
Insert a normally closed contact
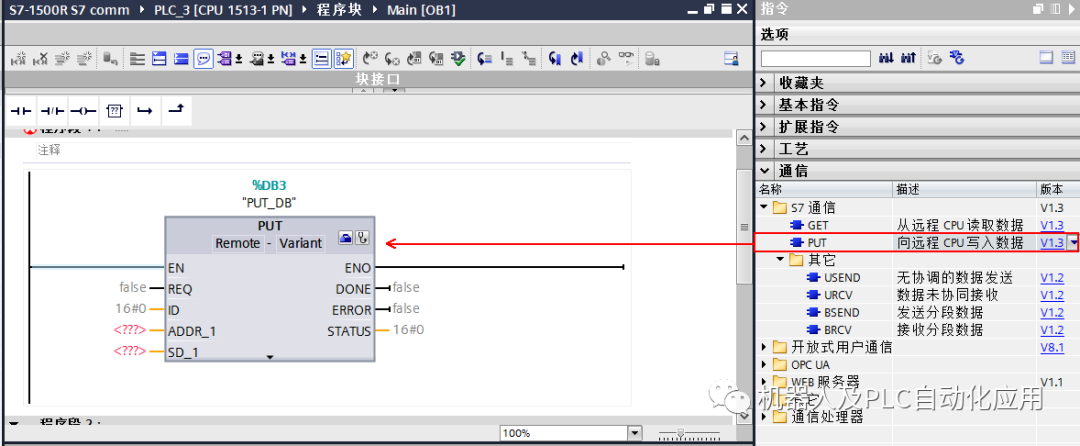coord(52,111)
